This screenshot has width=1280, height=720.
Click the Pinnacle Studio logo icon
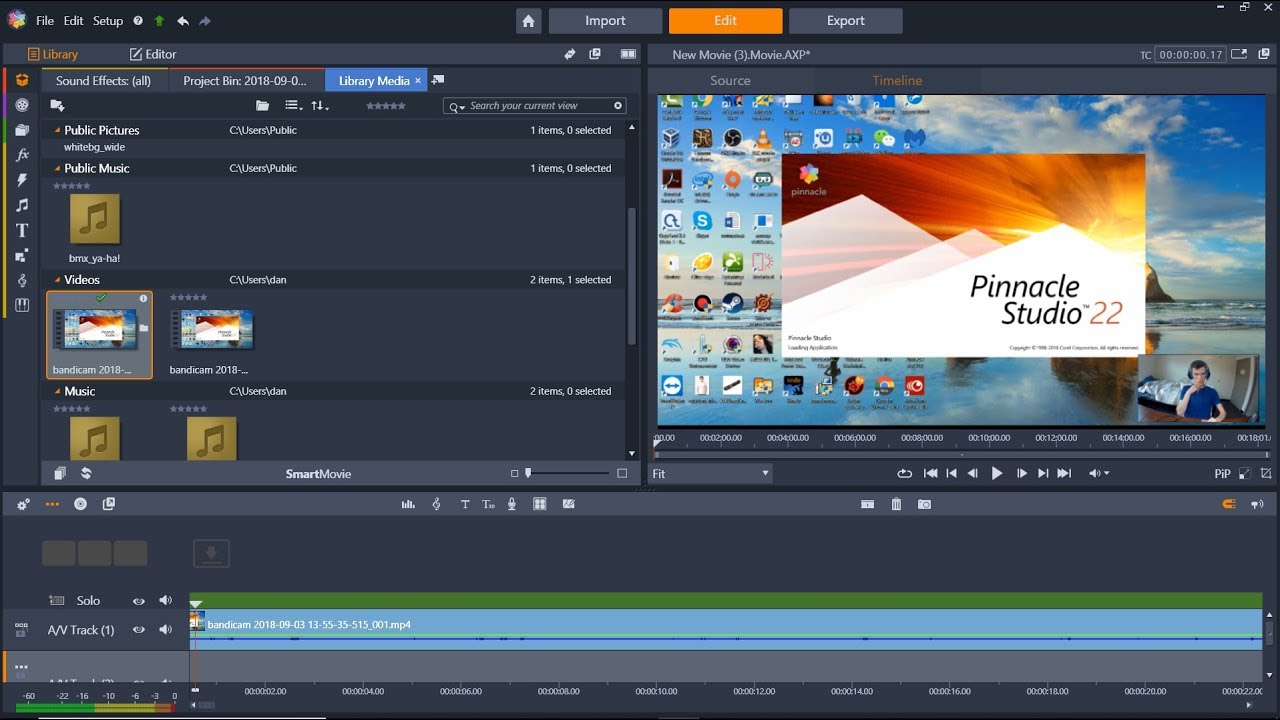[15, 19]
